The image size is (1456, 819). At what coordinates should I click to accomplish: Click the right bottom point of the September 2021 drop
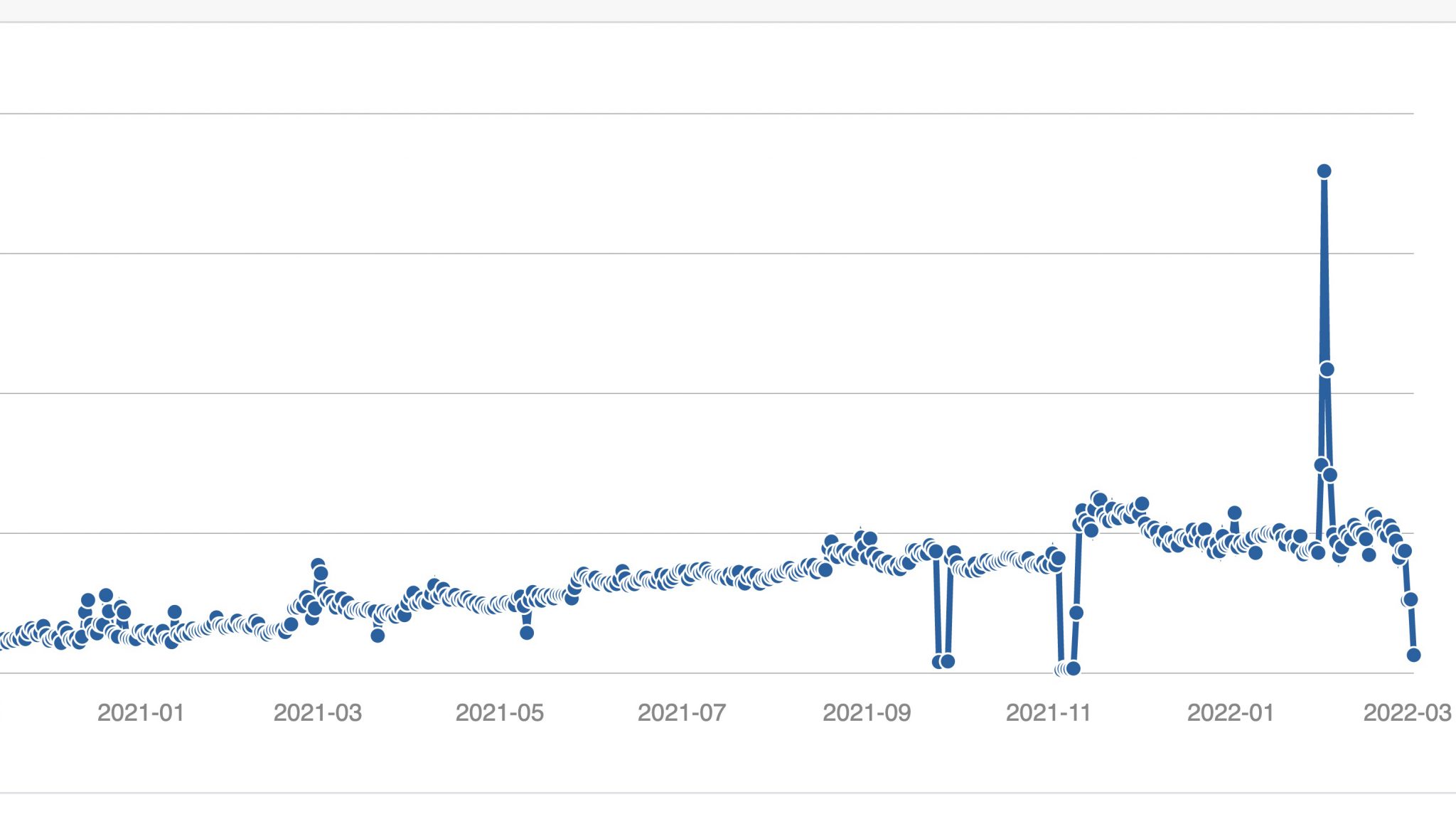pos(948,661)
